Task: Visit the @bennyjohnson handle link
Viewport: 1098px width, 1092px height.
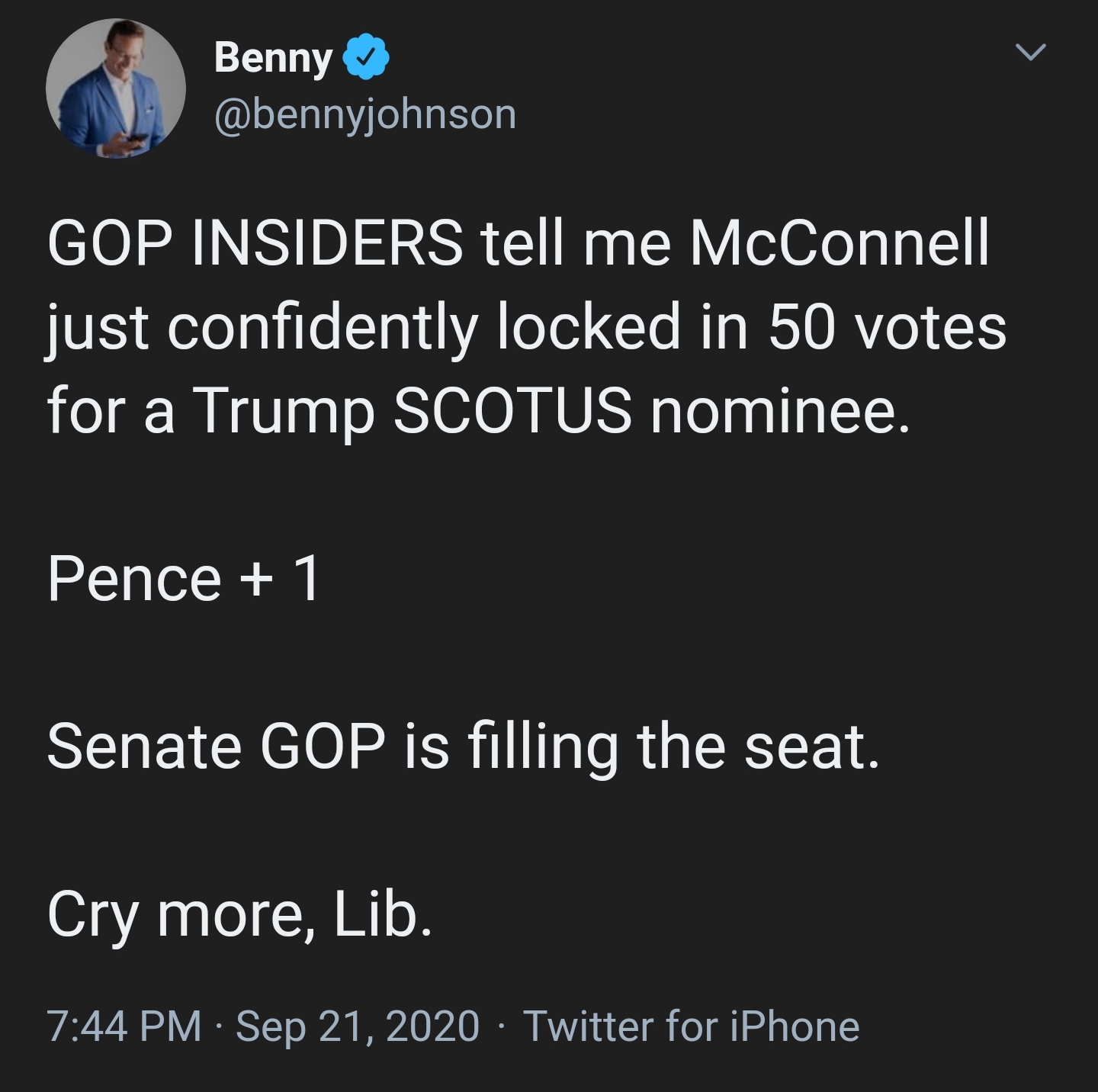Action: pos(365,114)
